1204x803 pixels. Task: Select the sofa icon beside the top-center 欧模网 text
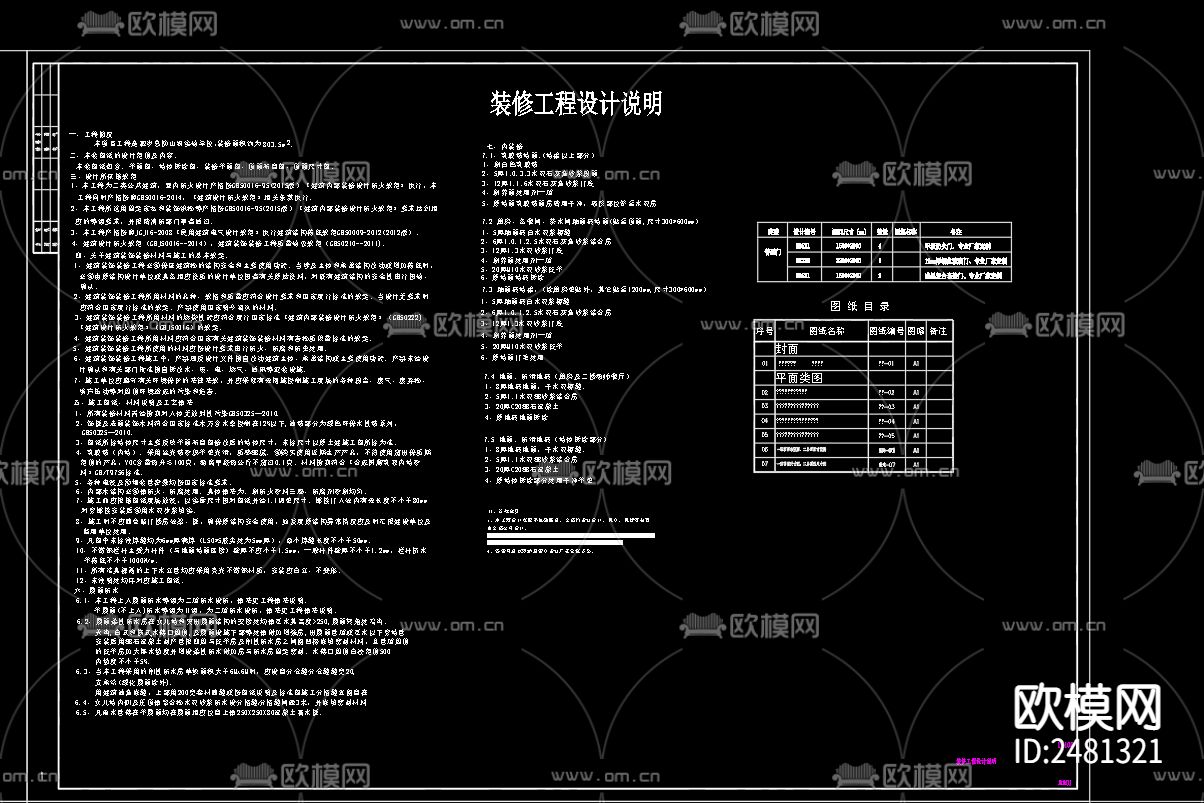(700, 20)
